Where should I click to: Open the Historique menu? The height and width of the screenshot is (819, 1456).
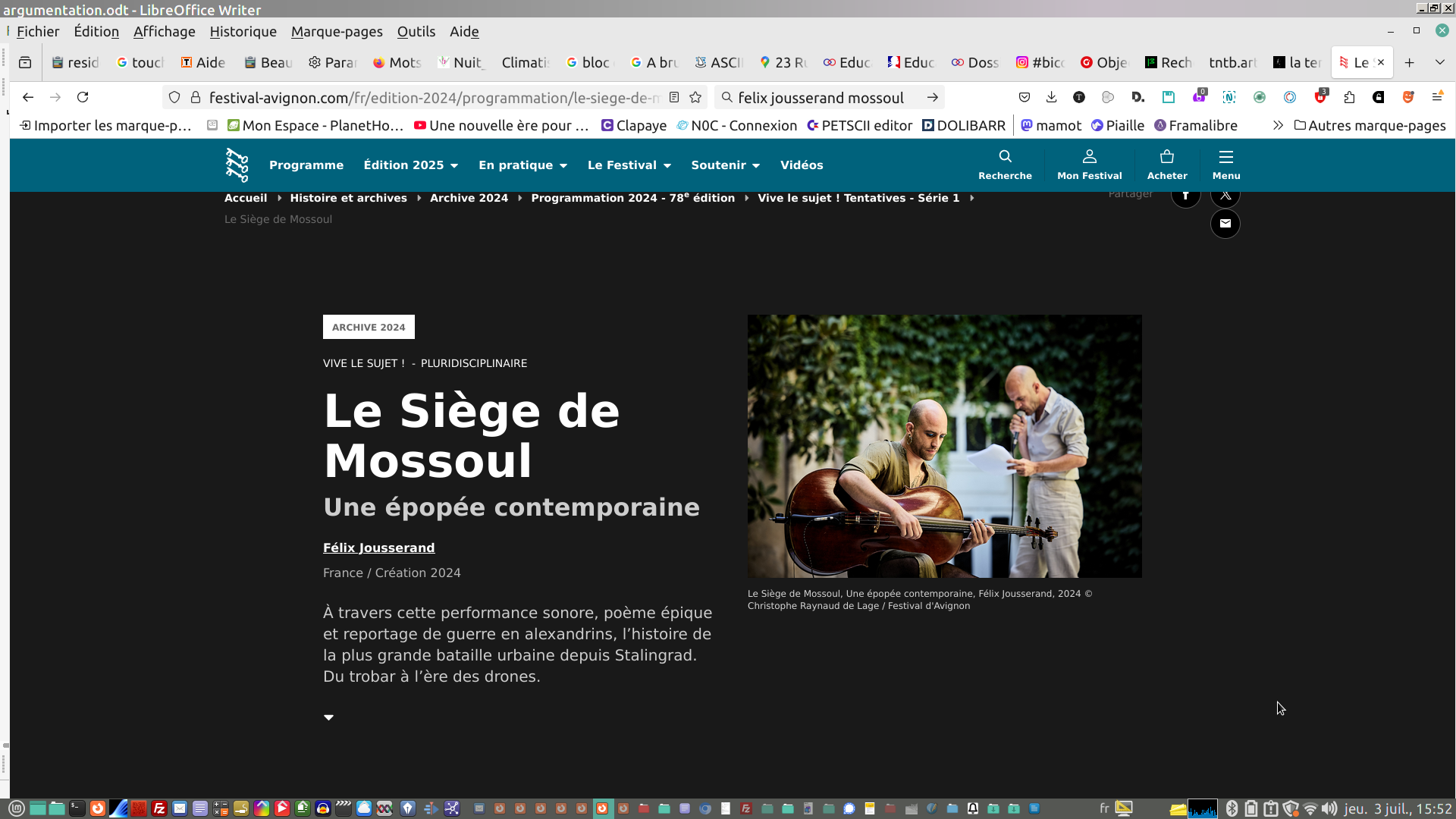[x=243, y=32]
